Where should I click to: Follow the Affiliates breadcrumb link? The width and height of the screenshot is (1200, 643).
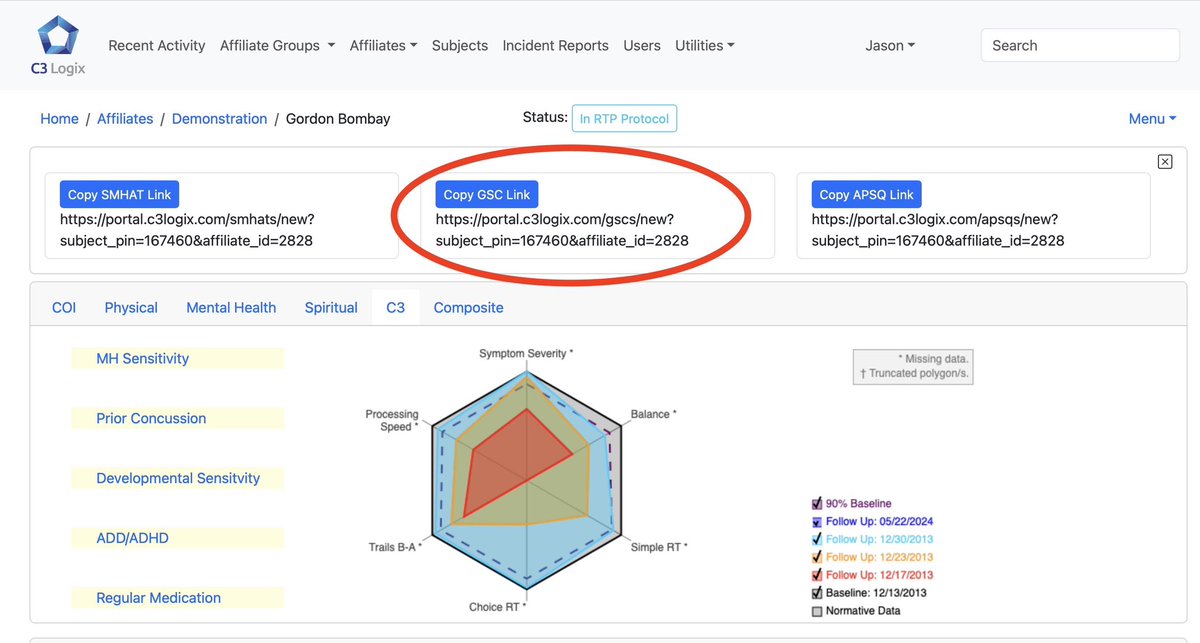[125, 118]
